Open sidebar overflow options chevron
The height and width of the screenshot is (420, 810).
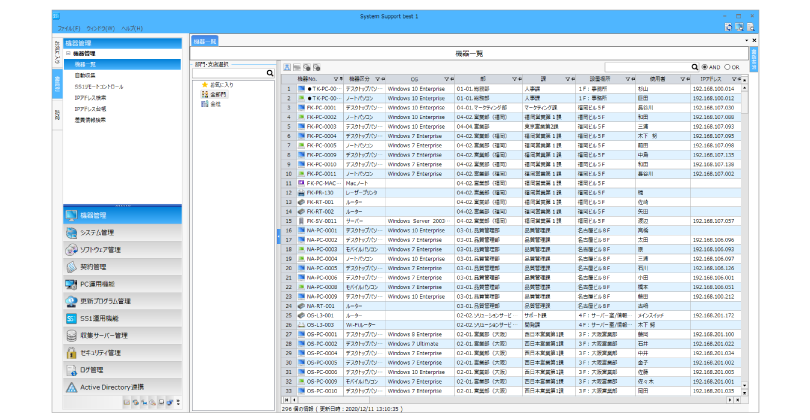pos(178,402)
